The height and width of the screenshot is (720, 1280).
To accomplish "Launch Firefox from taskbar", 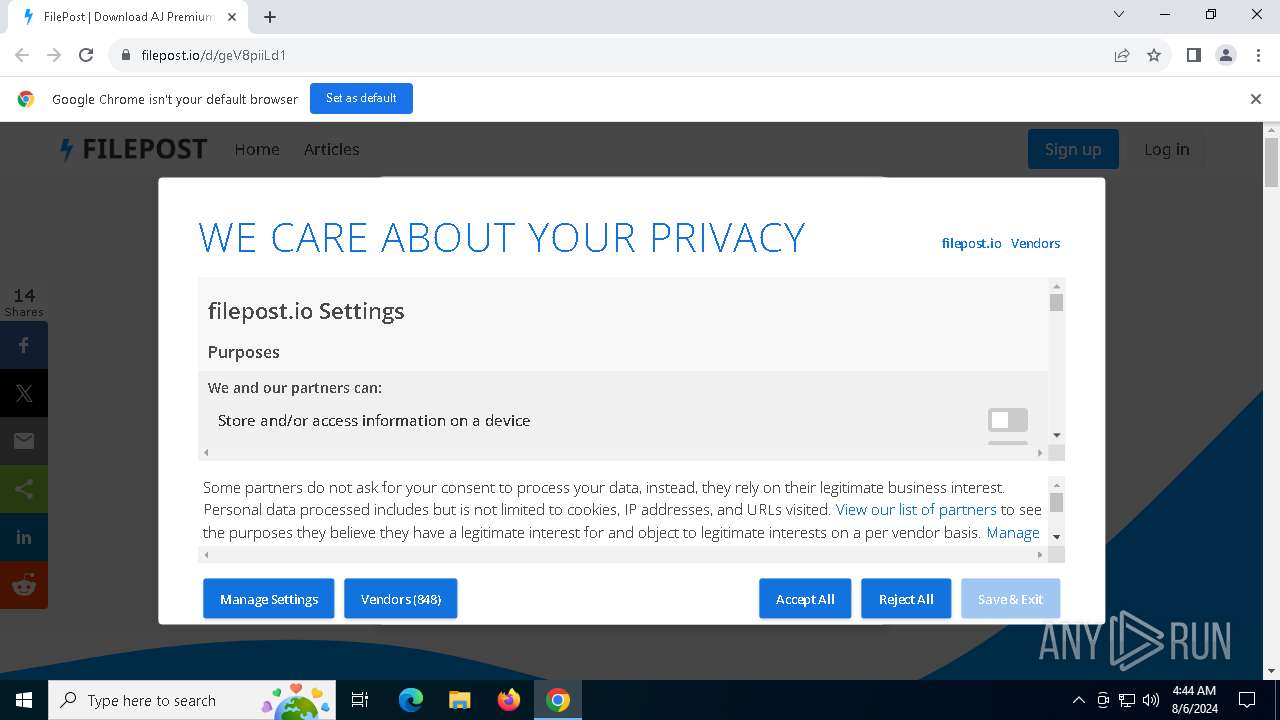I will pyautogui.click(x=509, y=700).
